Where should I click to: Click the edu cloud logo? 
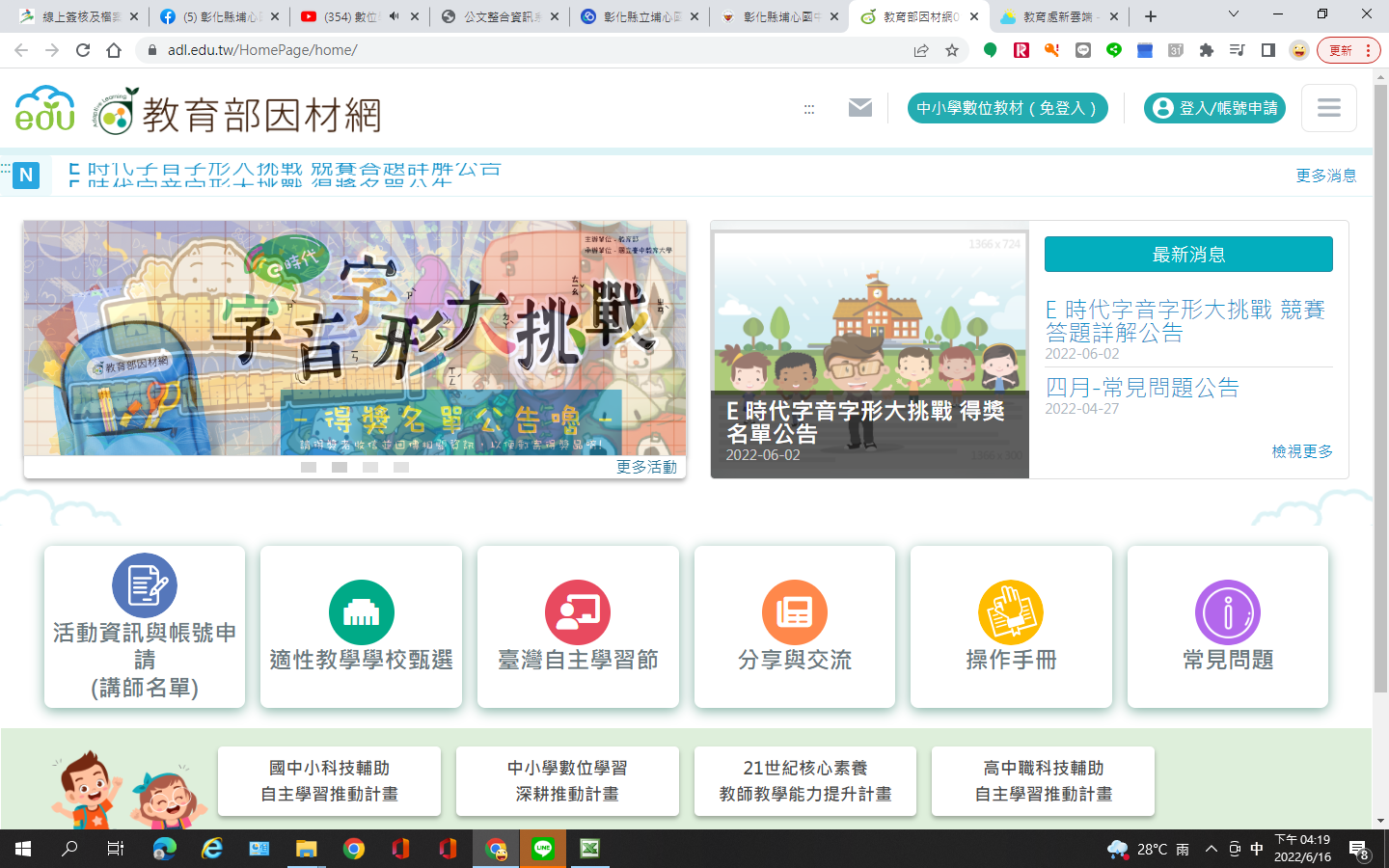pyautogui.click(x=45, y=108)
